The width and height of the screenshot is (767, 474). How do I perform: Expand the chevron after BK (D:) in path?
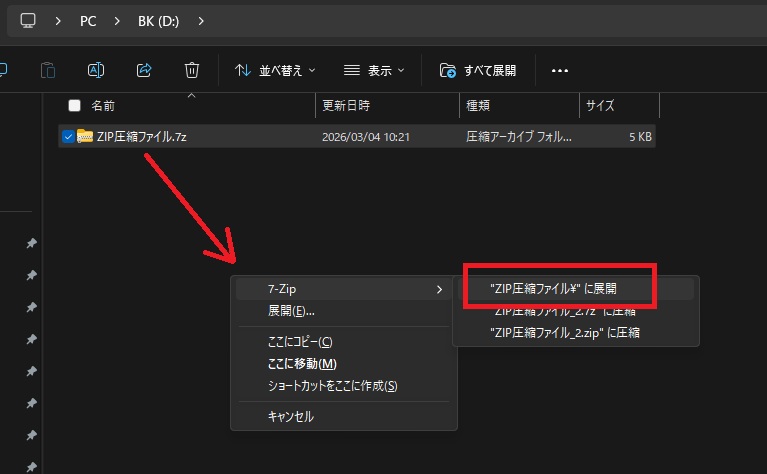click(x=203, y=20)
